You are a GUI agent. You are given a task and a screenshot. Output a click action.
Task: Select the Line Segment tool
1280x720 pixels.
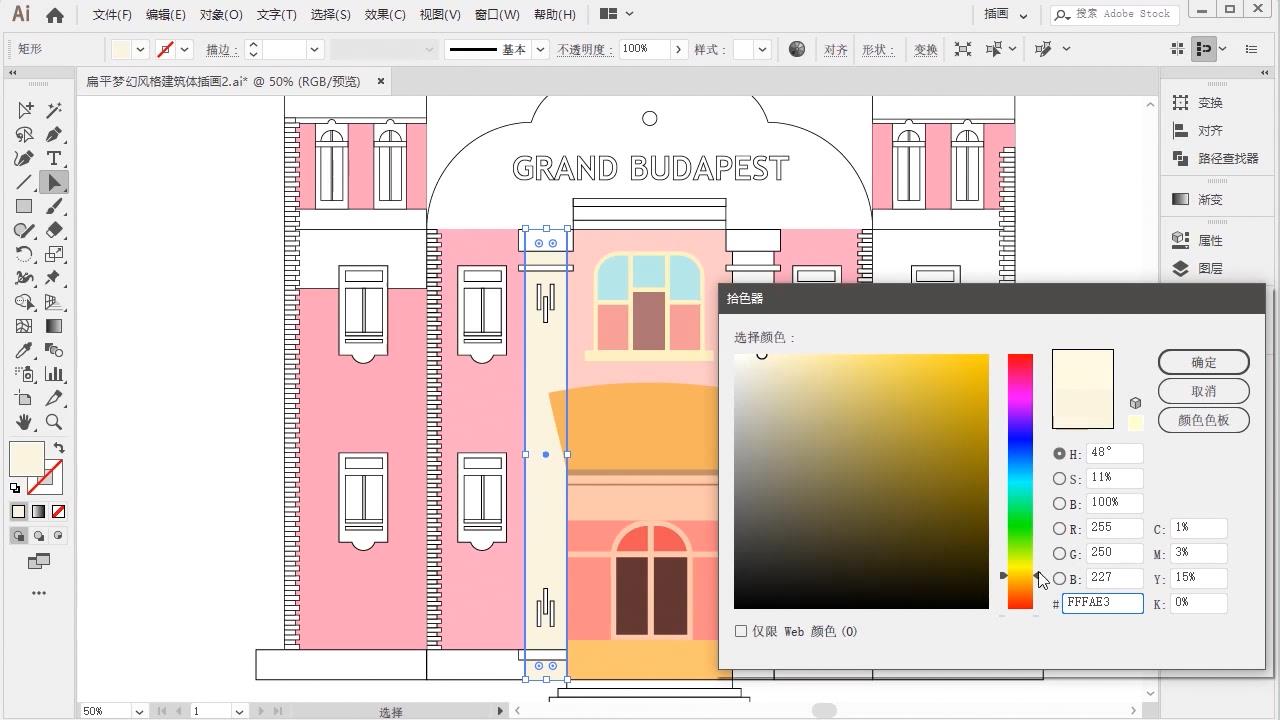(24, 182)
